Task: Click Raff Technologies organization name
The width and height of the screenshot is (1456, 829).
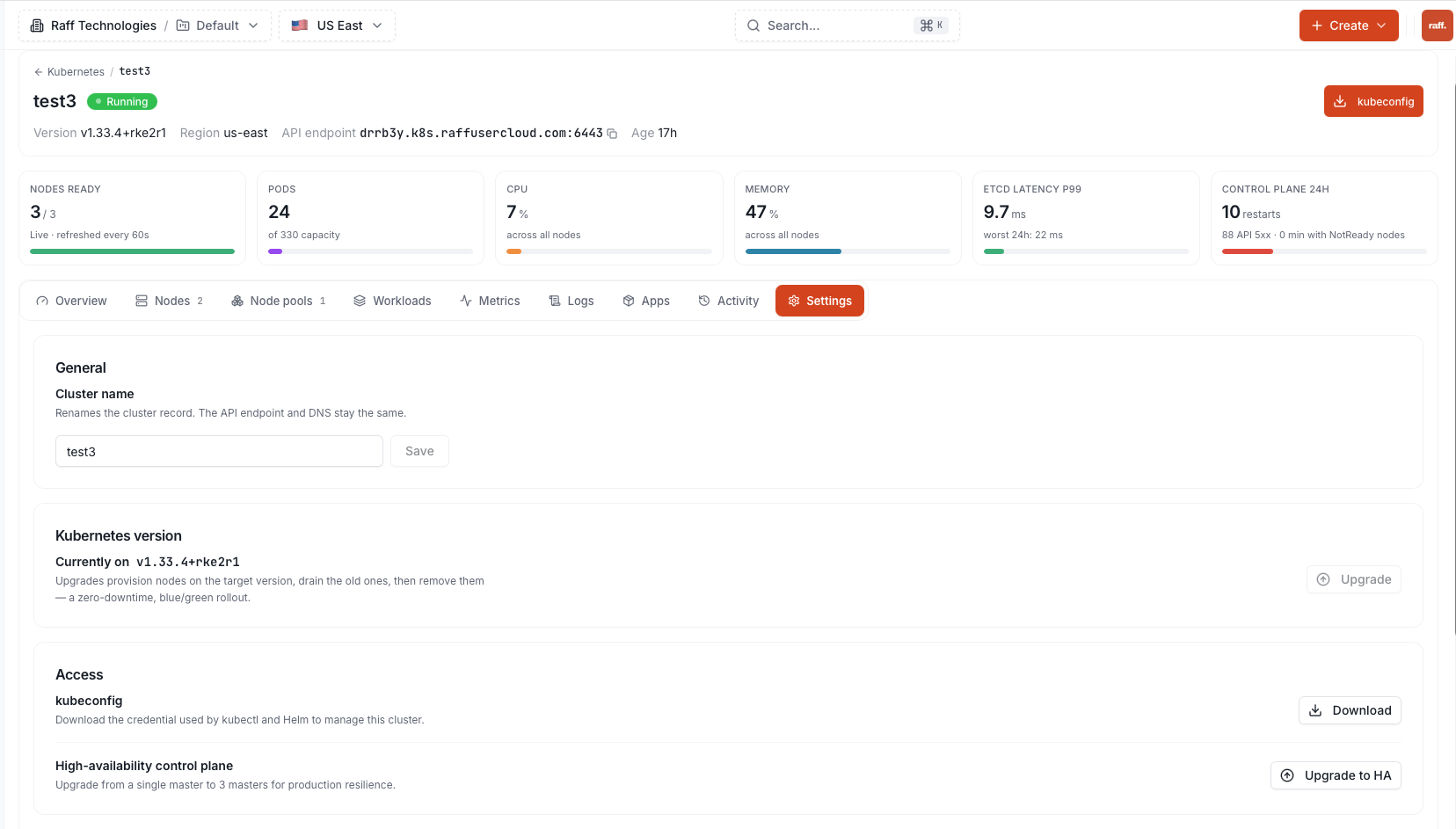Action: tap(104, 25)
